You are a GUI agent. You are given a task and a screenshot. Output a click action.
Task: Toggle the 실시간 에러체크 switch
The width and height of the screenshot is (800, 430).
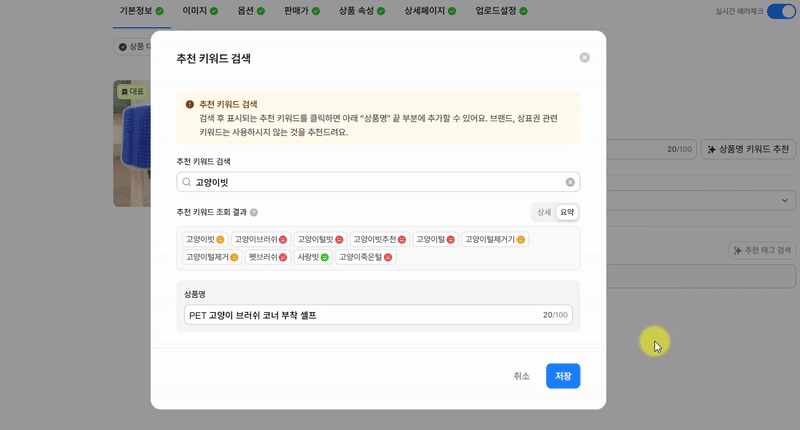(x=781, y=11)
